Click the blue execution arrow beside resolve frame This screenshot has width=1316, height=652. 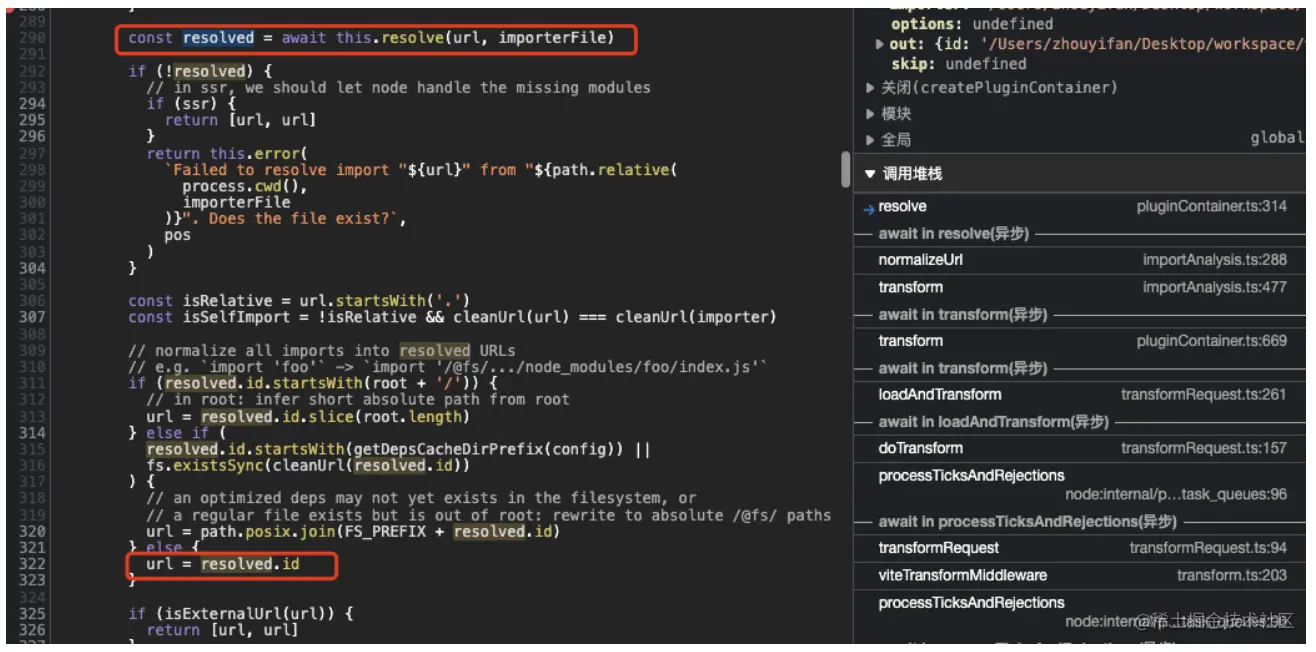coord(872,207)
